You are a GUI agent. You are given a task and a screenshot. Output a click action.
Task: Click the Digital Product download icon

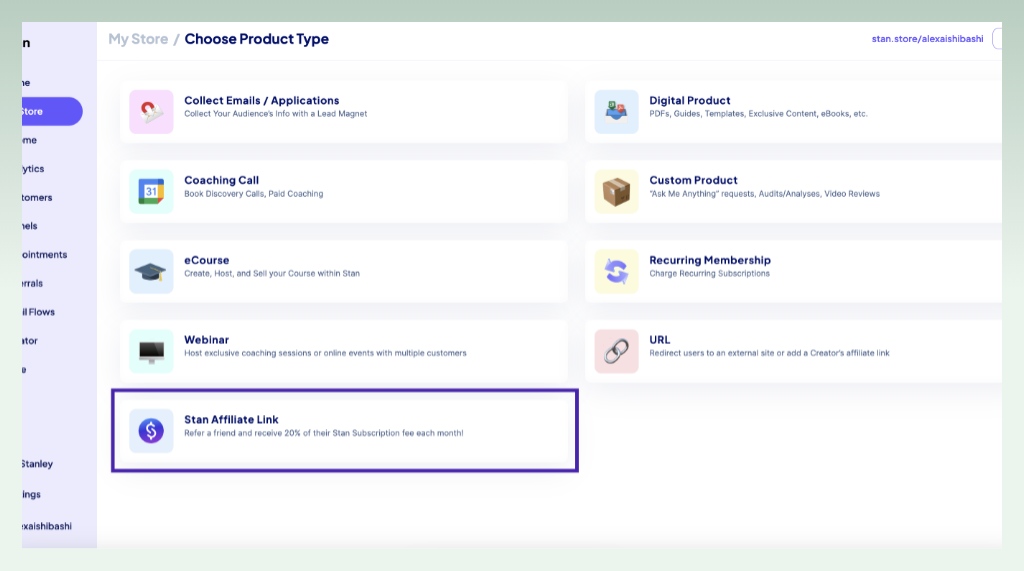tap(616, 112)
